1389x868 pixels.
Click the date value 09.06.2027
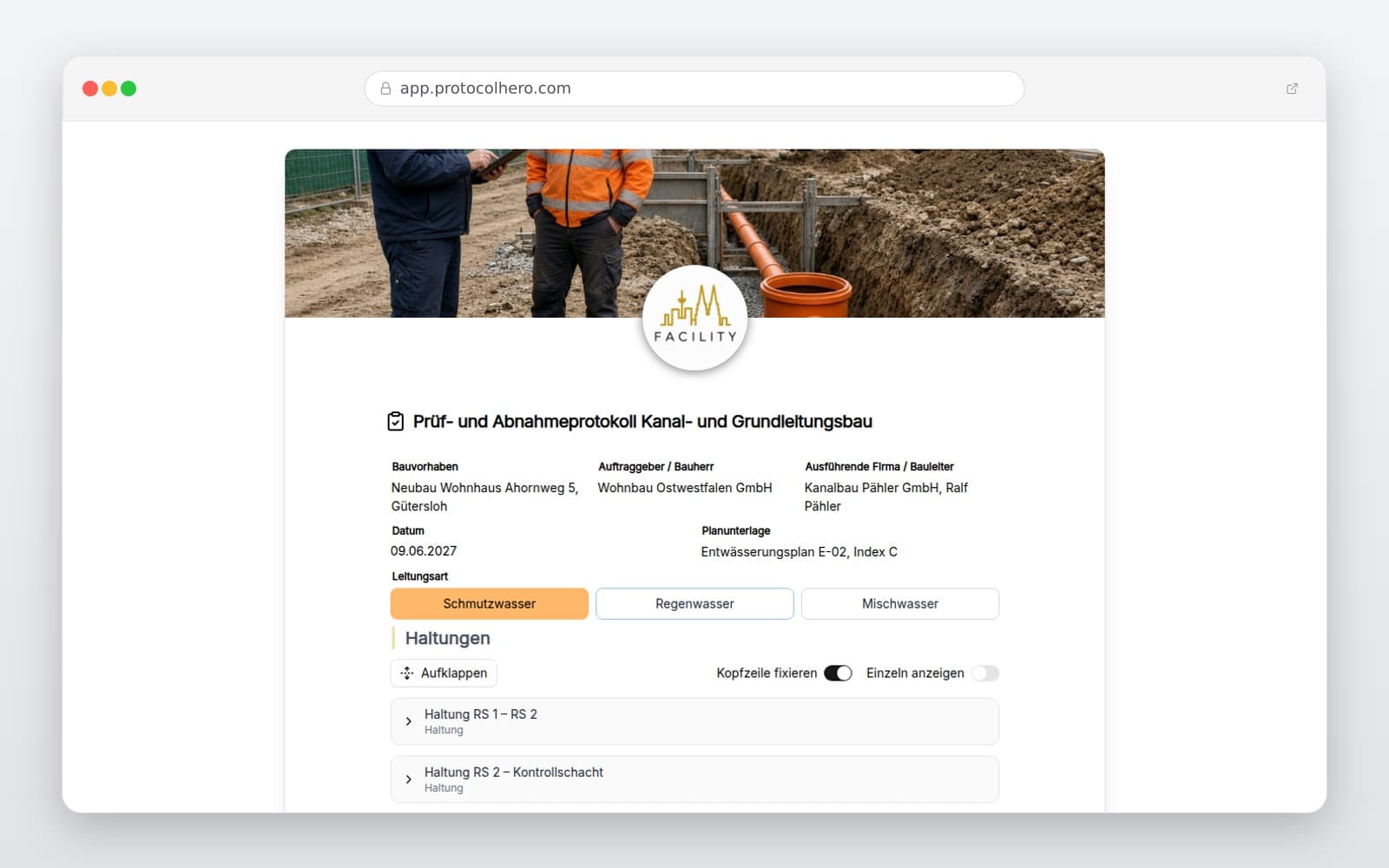[x=424, y=551]
